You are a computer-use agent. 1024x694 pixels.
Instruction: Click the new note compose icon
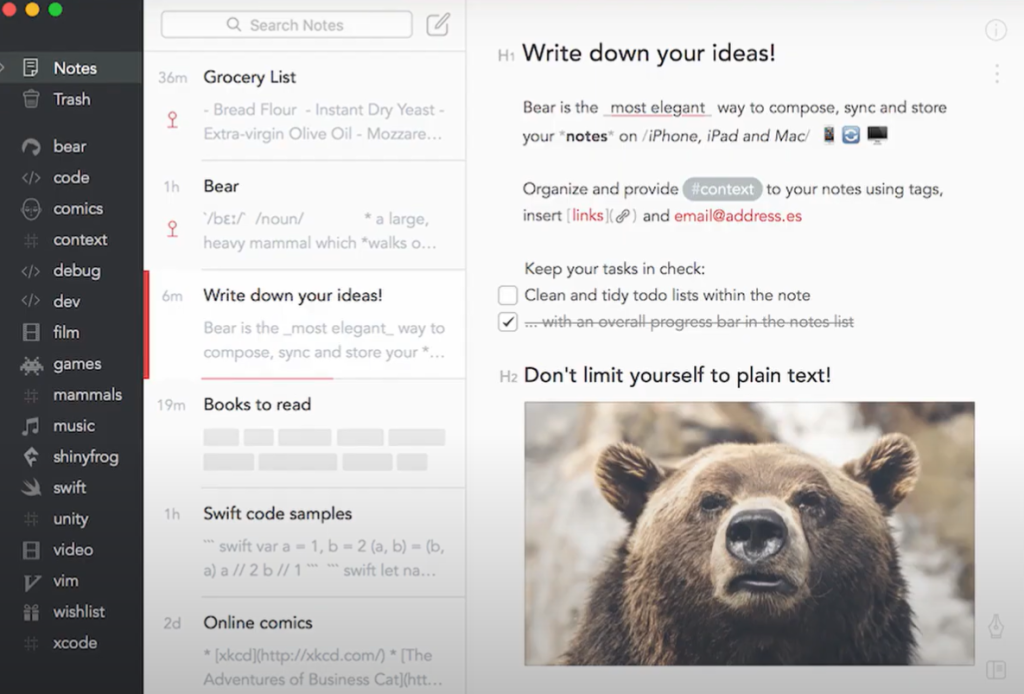pyautogui.click(x=438, y=25)
